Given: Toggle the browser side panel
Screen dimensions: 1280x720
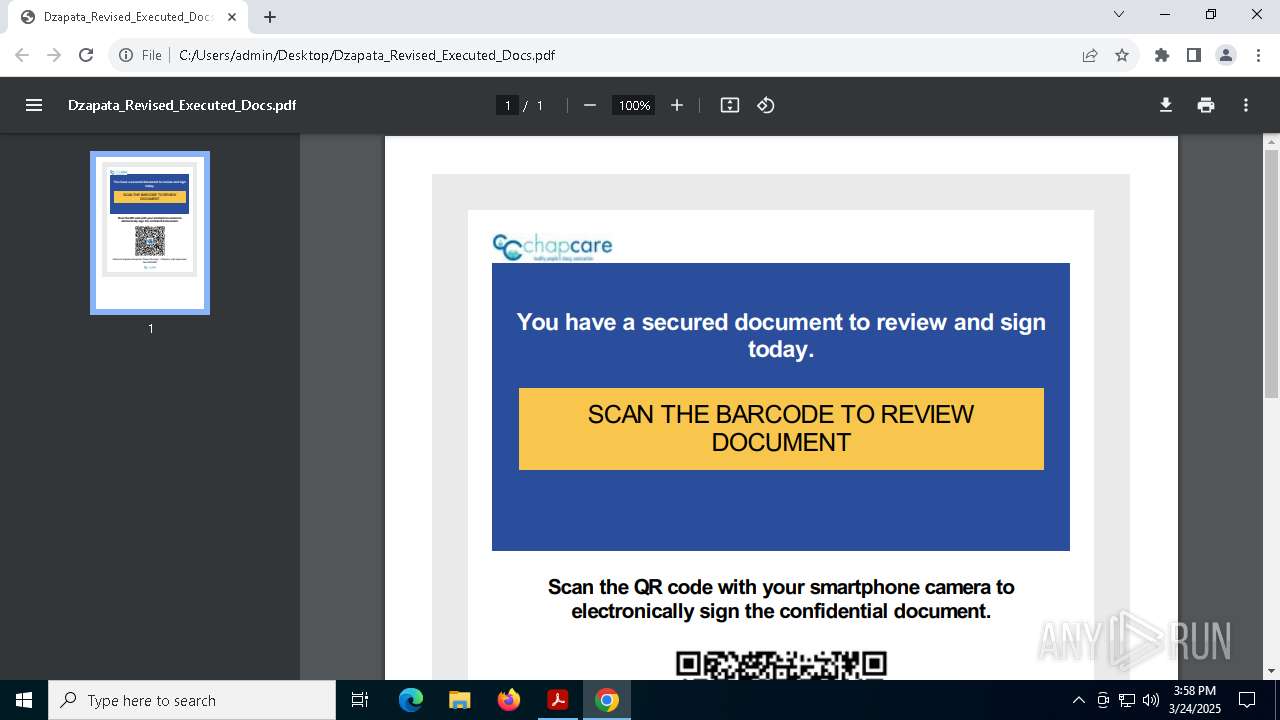Looking at the screenshot, I should tap(1194, 55).
